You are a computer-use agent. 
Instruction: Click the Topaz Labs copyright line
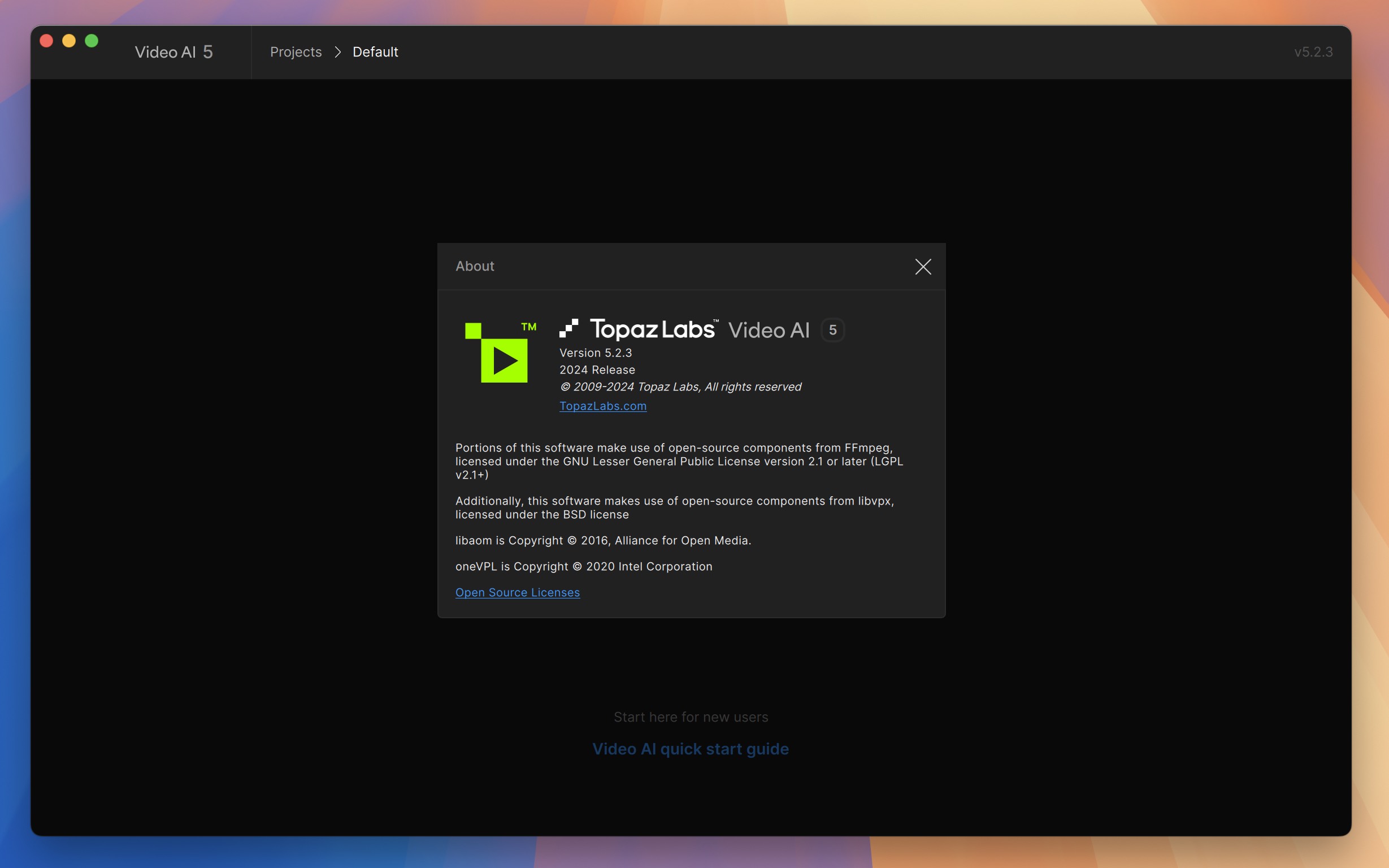point(680,387)
